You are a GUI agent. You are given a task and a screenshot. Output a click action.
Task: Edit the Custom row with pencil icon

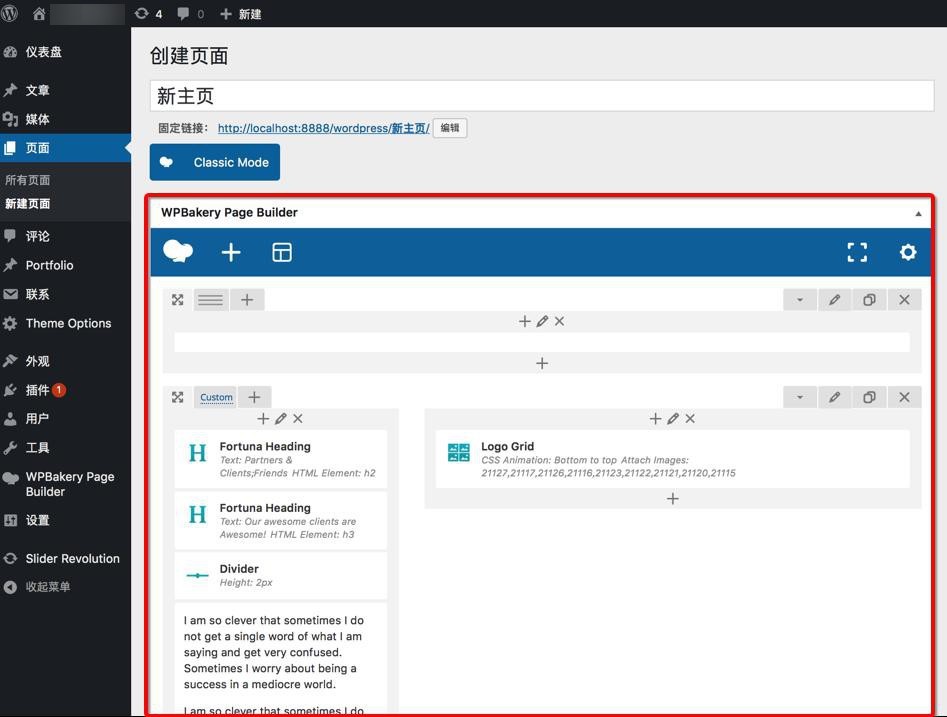835,397
